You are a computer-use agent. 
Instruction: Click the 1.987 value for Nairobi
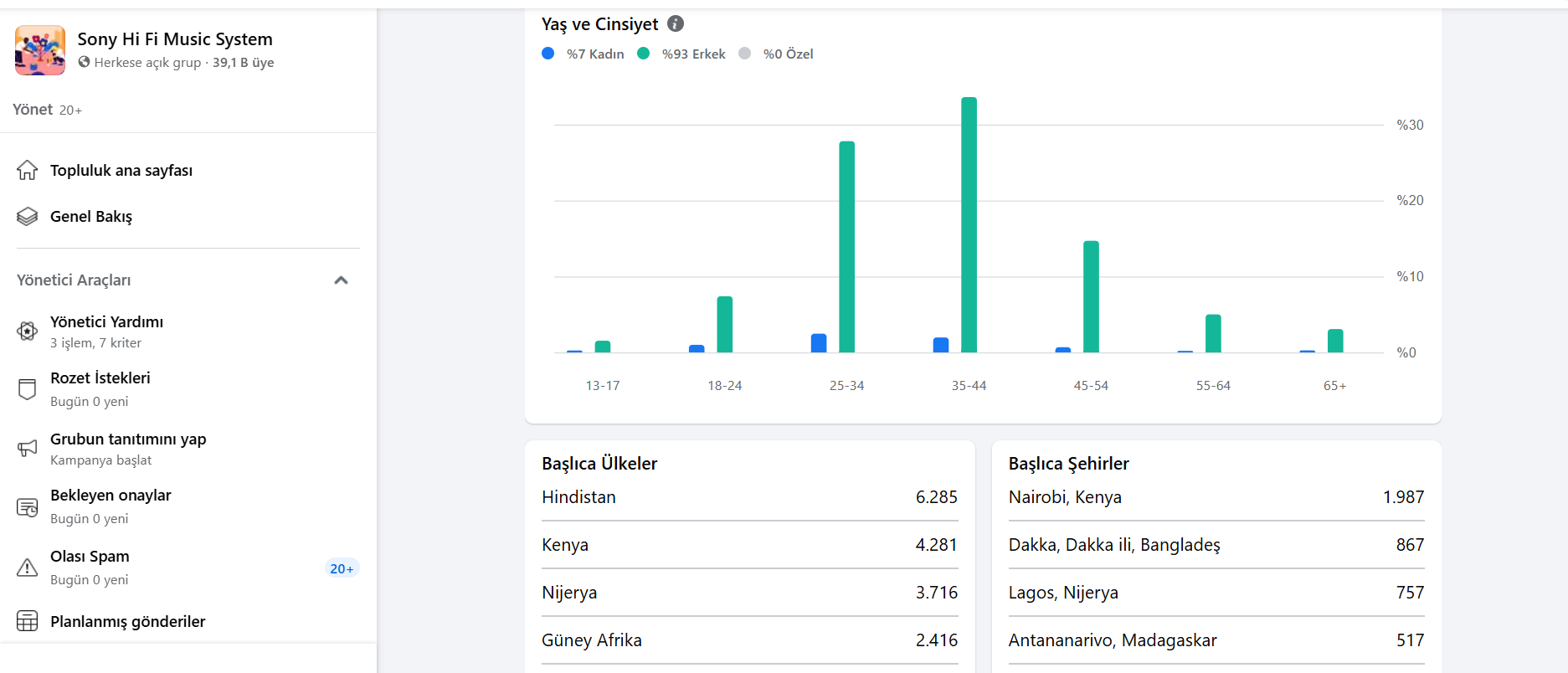point(1404,497)
